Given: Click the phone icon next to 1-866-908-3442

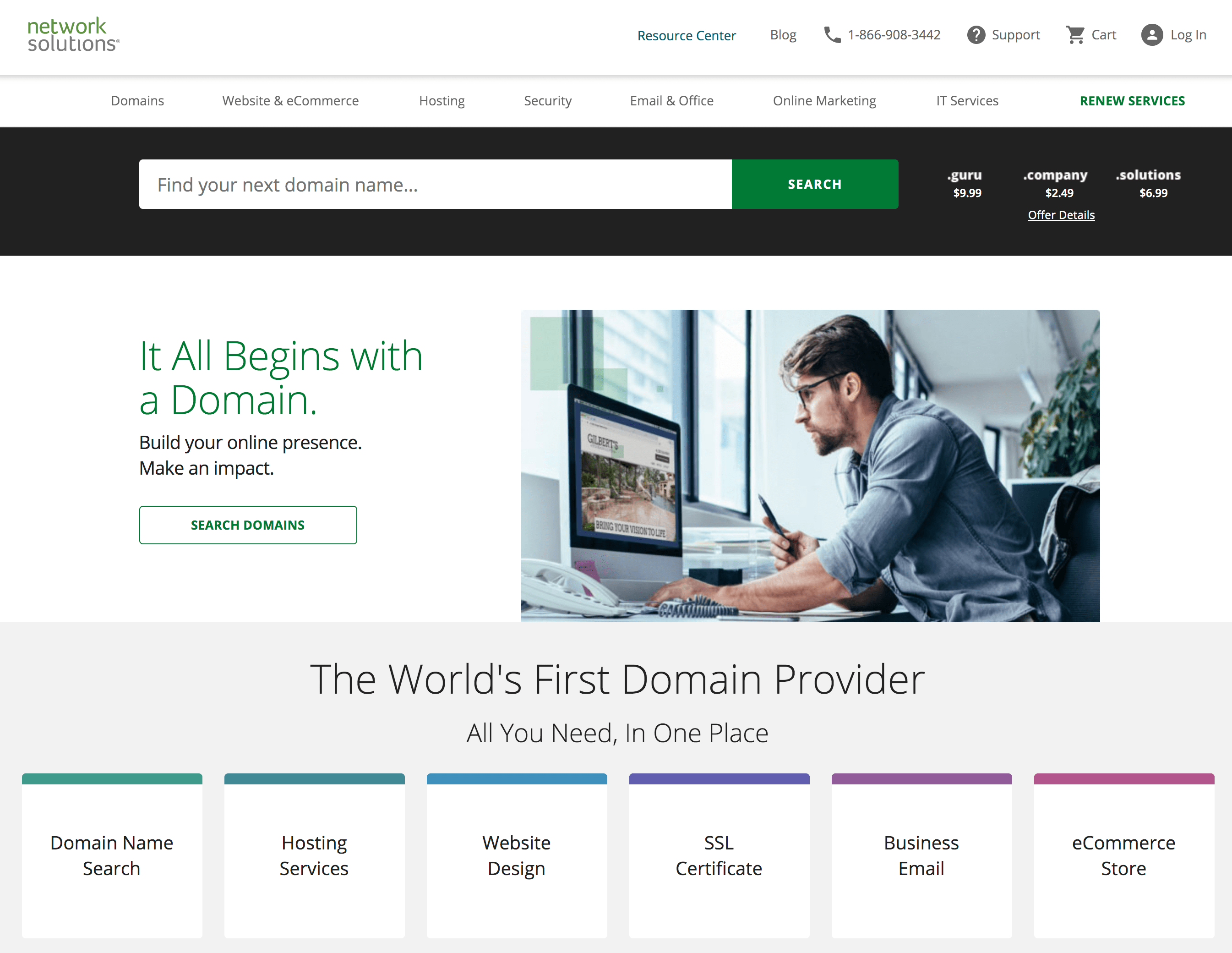Looking at the screenshot, I should [832, 34].
